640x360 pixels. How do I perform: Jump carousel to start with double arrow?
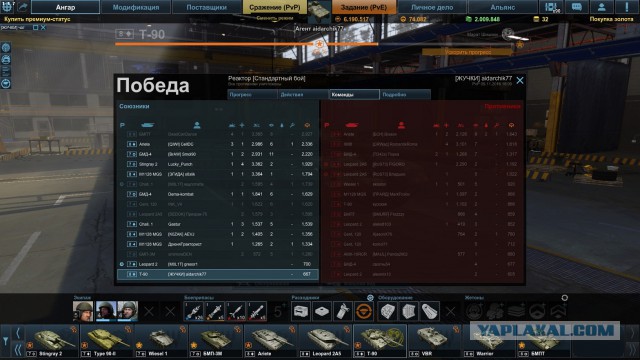point(18,350)
